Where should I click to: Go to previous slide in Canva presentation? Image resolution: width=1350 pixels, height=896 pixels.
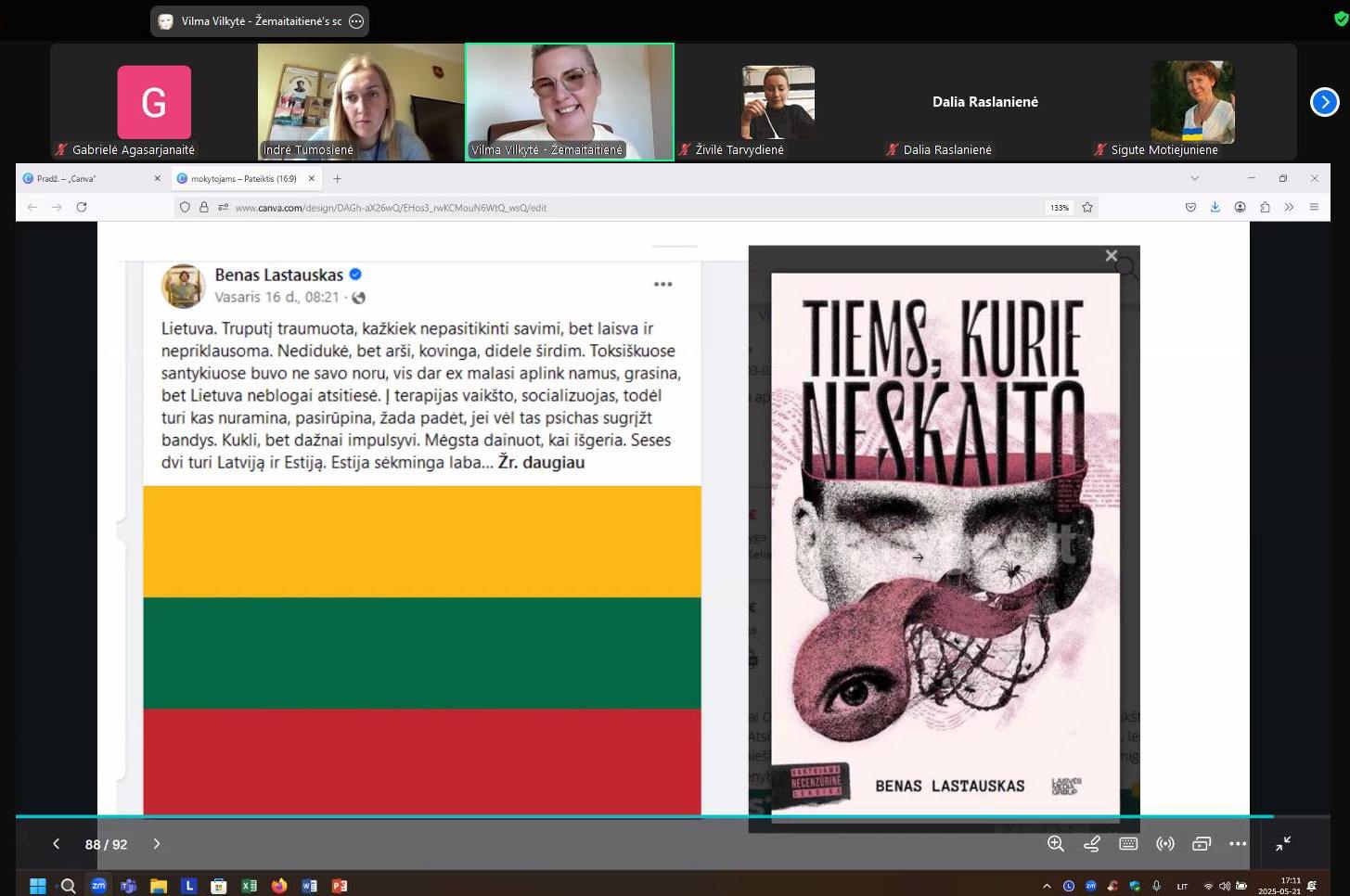(x=56, y=844)
